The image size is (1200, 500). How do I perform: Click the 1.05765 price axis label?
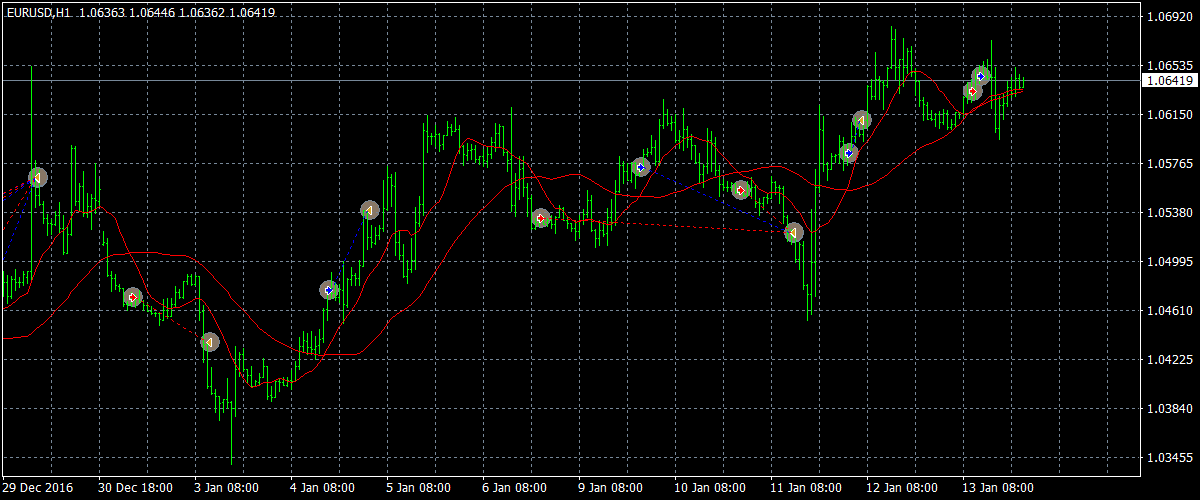(x=1170, y=164)
